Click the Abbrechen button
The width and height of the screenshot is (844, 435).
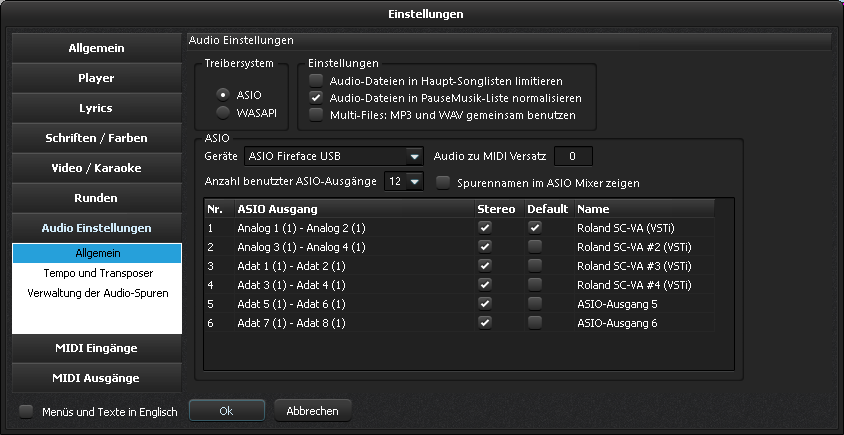[312, 411]
